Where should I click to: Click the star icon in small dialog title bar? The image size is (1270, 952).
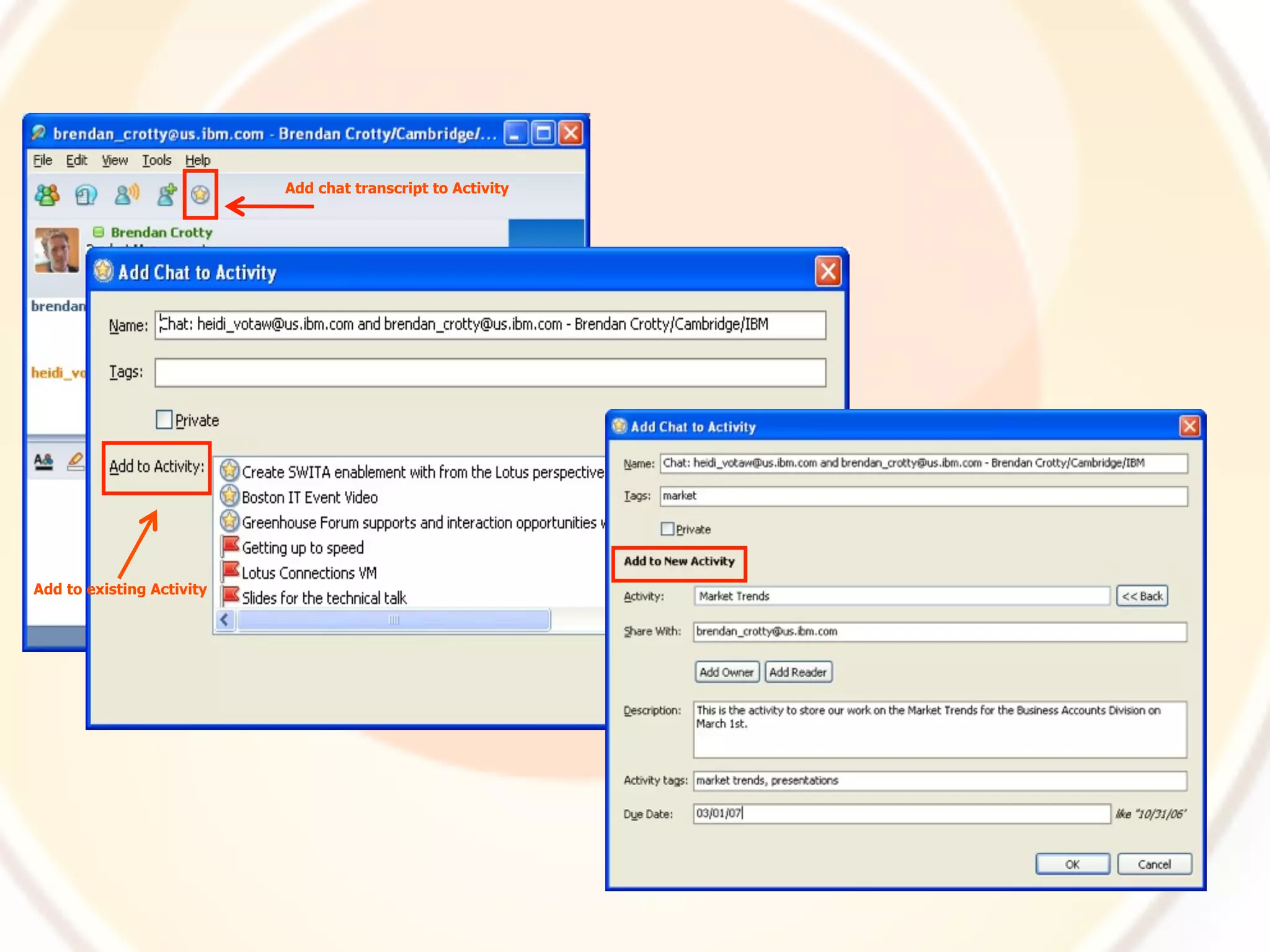[619, 426]
